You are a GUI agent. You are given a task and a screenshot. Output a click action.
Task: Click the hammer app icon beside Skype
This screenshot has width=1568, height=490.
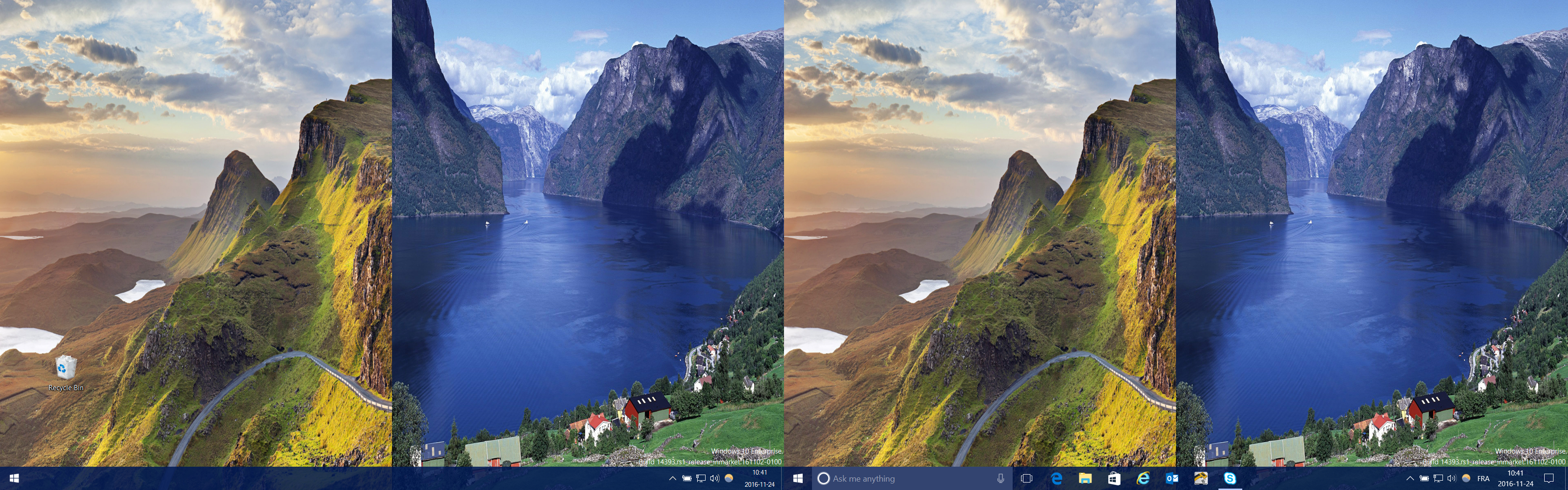[x=1200, y=479]
